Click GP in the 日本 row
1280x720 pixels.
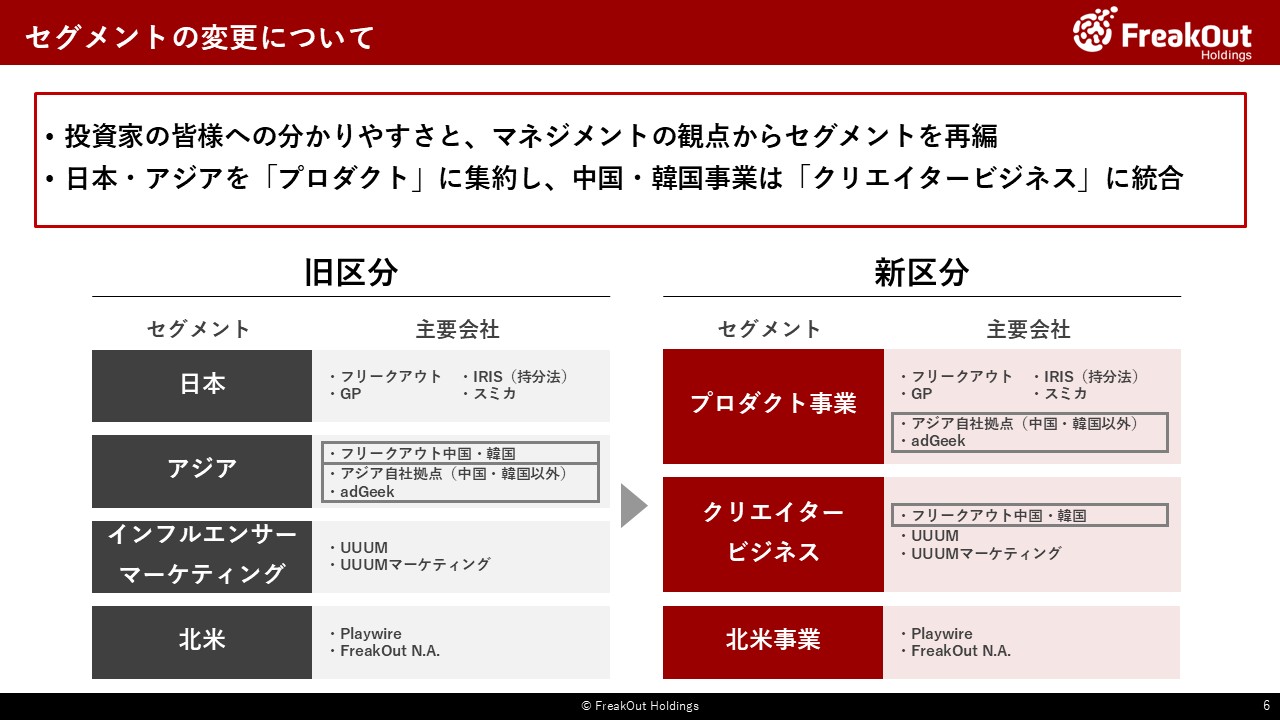pos(351,394)
